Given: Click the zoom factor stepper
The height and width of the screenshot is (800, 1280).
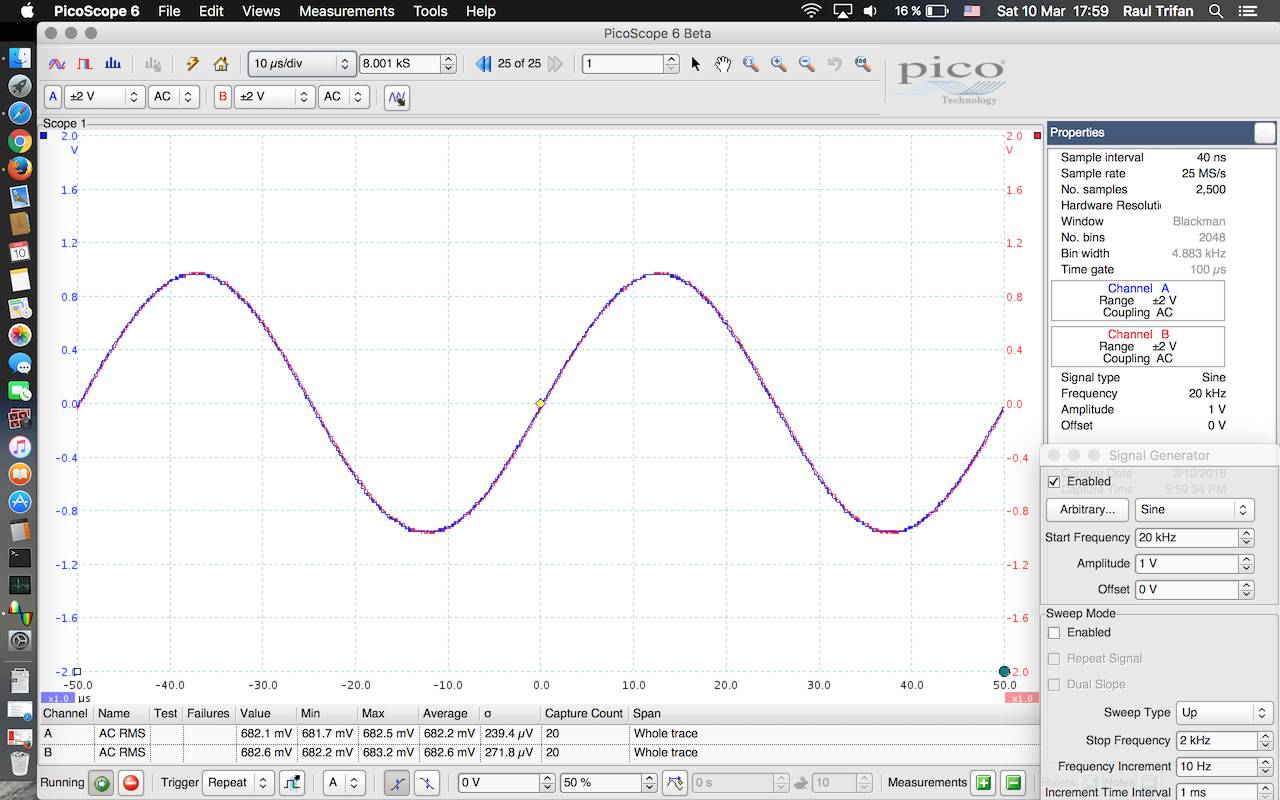Looking at the screenshot, I should (671, 64).
